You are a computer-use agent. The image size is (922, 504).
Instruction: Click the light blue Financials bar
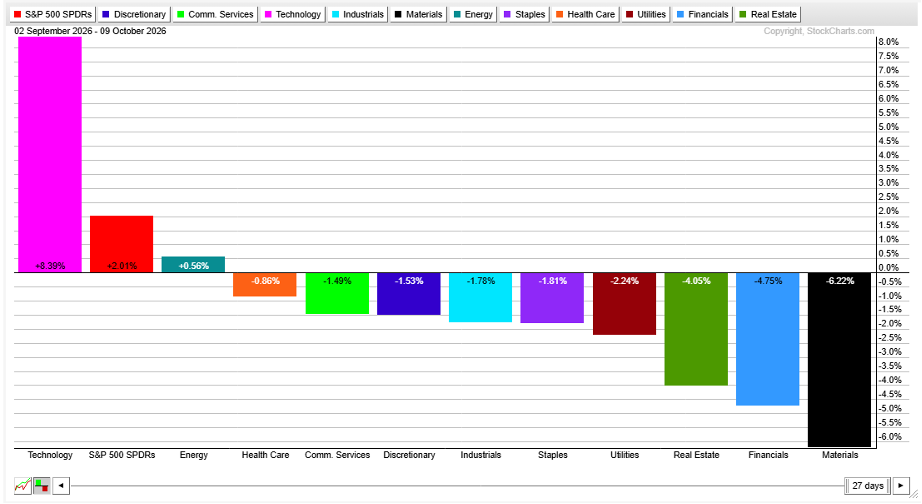click(768, 339)
